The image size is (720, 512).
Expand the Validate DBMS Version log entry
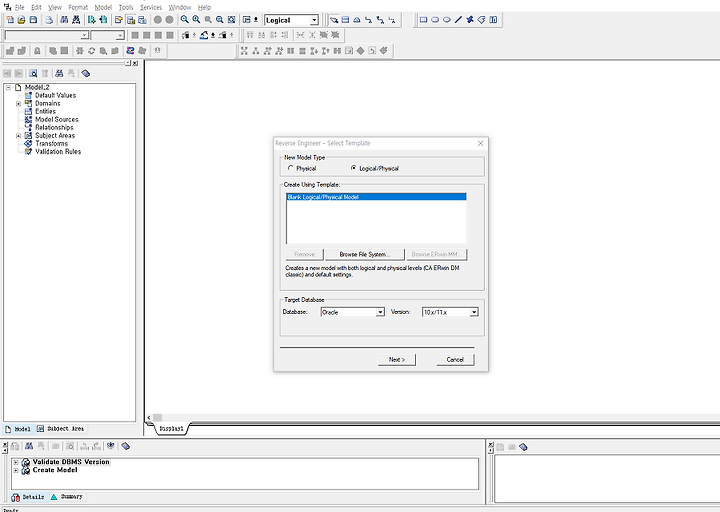tap(16, 462)
